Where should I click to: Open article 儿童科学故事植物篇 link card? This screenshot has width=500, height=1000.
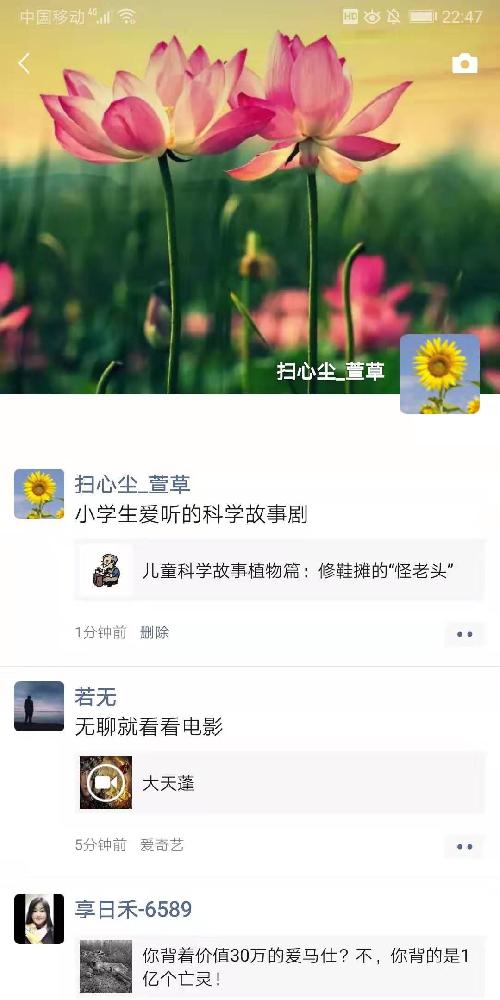click(280, 570)
